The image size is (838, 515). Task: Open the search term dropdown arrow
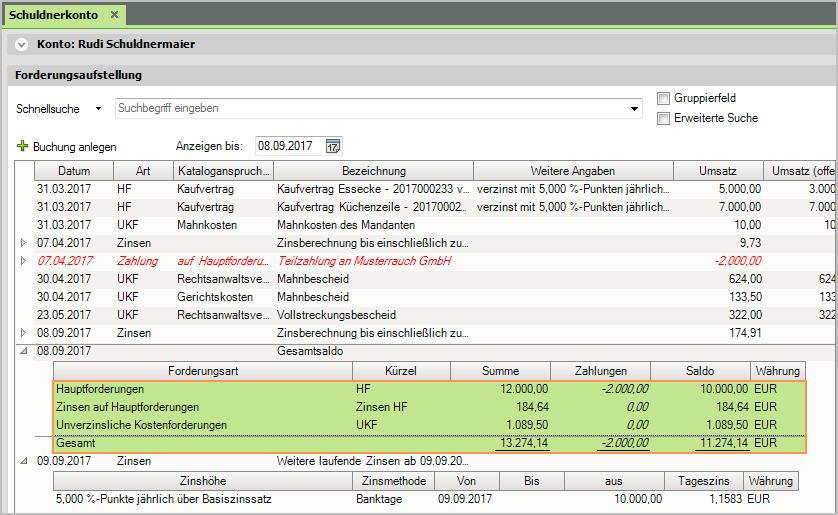[634, 108]
